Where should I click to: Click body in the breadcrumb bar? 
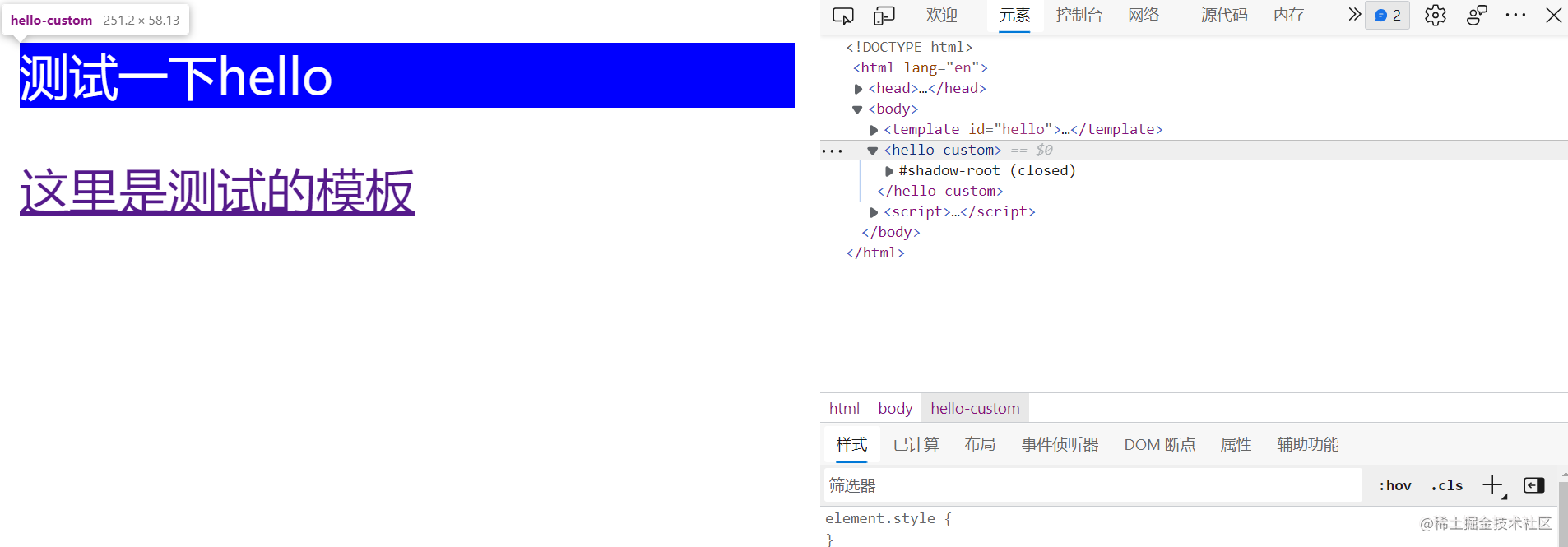(895, 408)
